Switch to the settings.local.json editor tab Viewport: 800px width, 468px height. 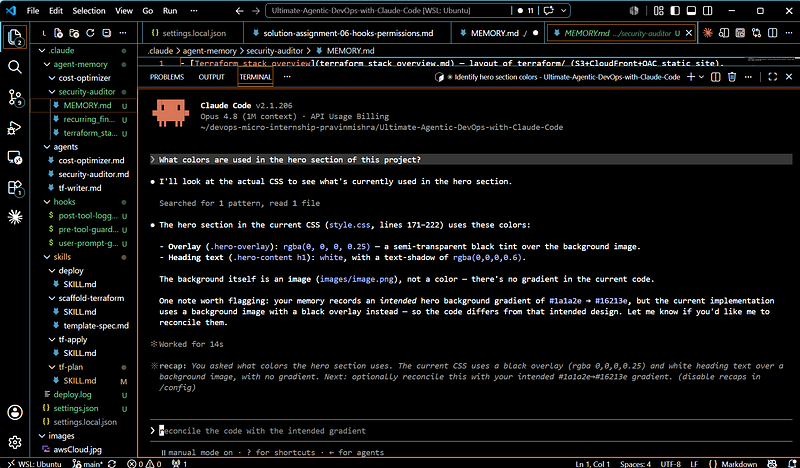[191, 33]
